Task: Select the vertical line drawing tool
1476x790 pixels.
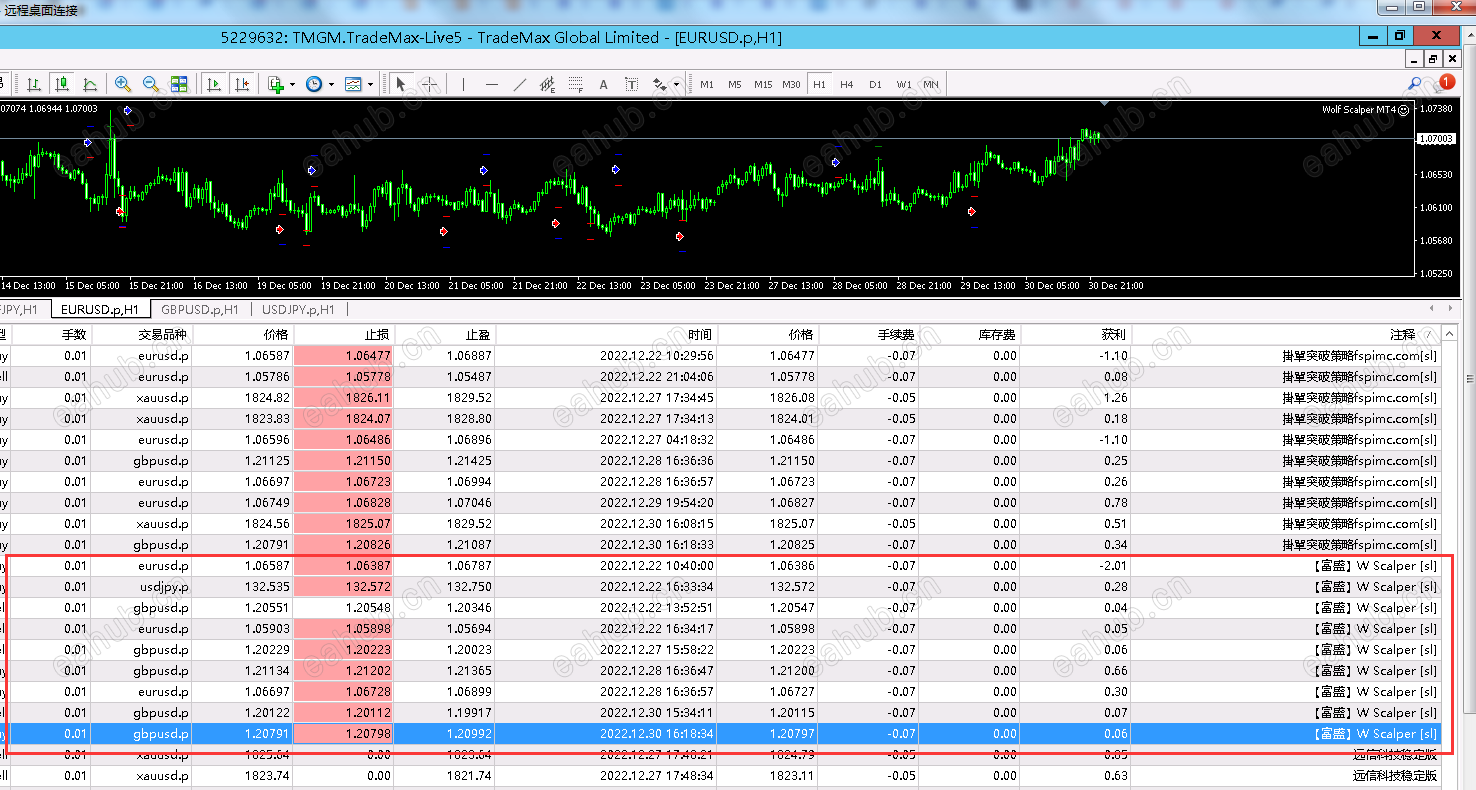Action: click(x=463, y=84)
